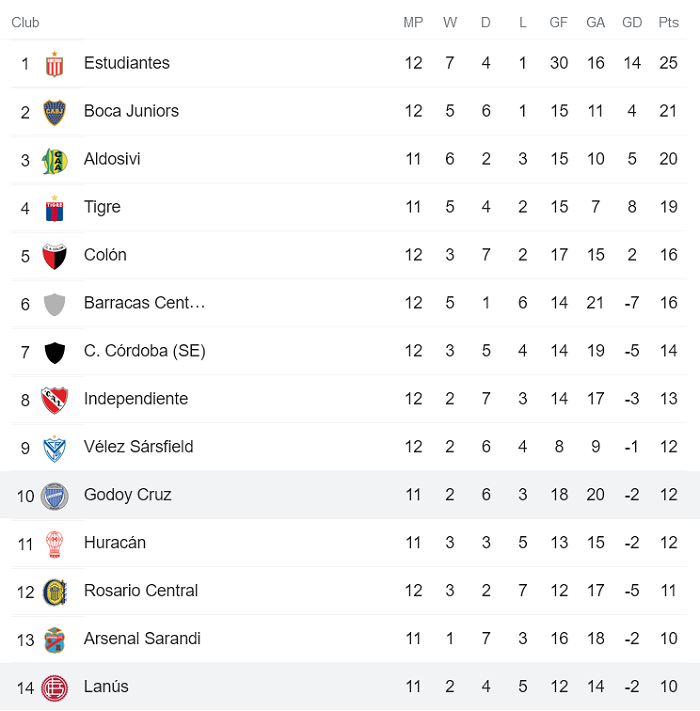Click the Lanús club crest icon
This screenshot has width=700, height=711.
(55, 688)
